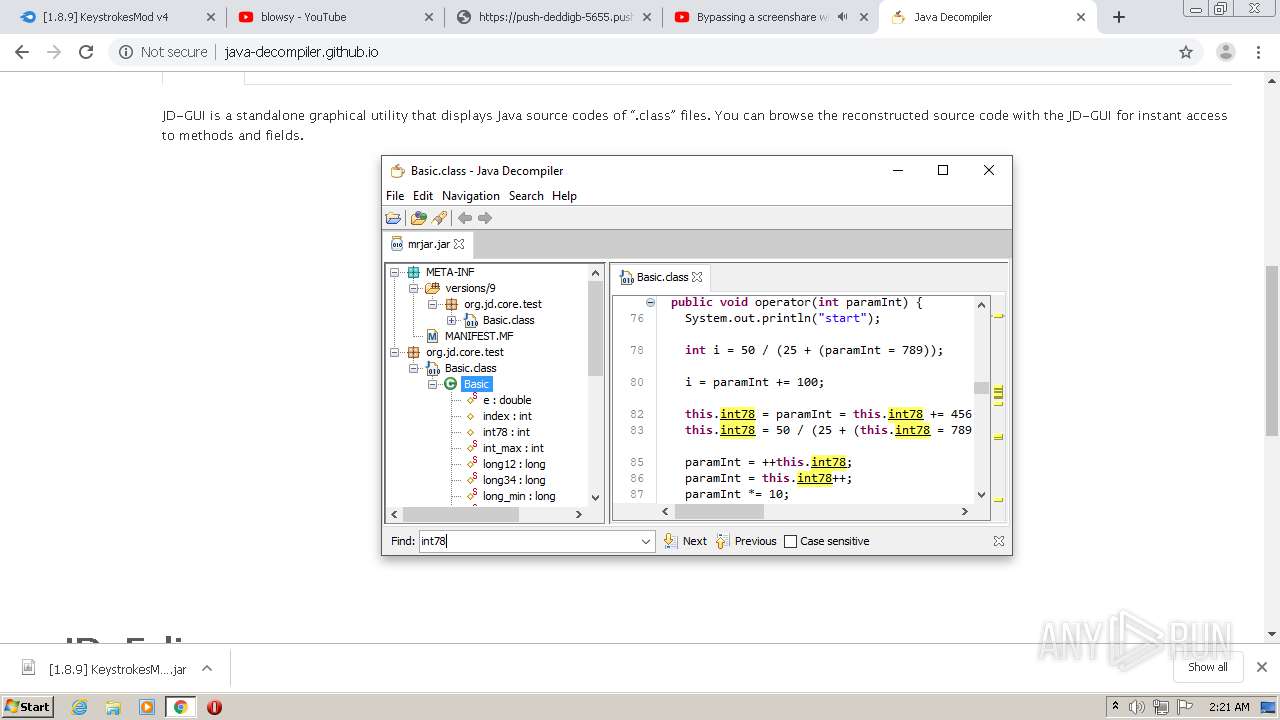Image resolution: width=1280 pixels, height=720 pixels.
Task: Open the Help menu
Action: (564, 196)
